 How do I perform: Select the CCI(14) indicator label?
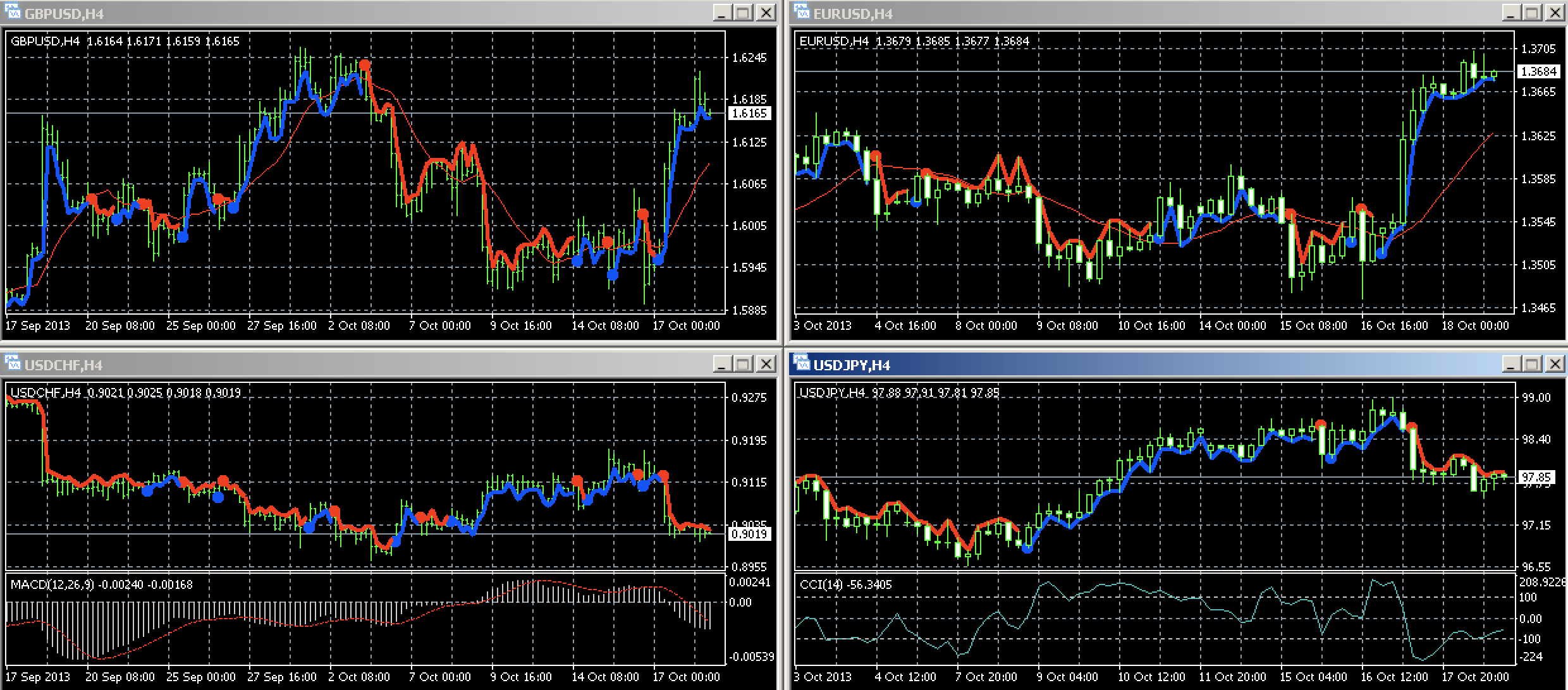tap(821, 584)
